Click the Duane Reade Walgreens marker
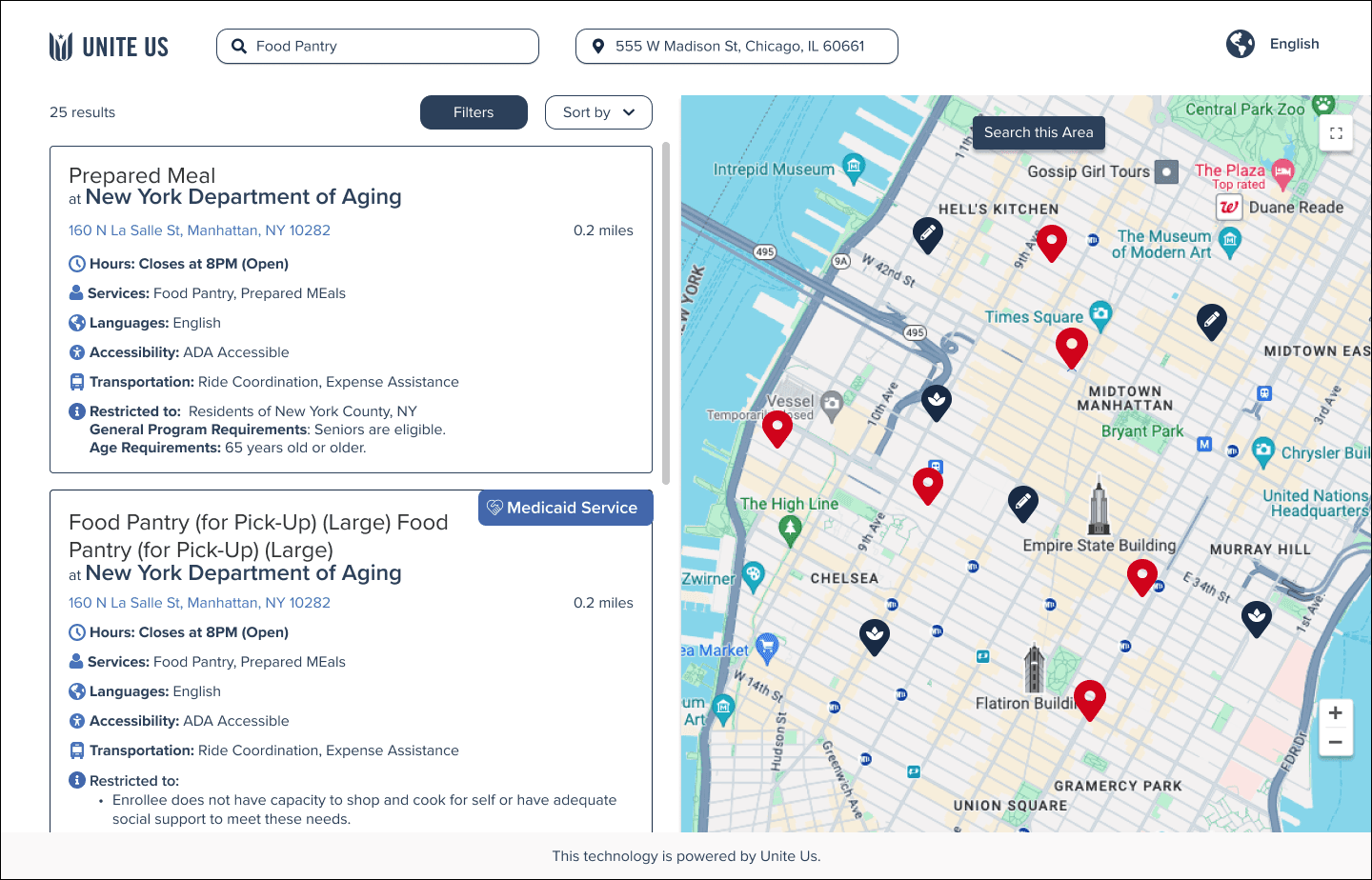This screenshot has width=1372, height=880. pyautogui.click(x=1229, y=207)
